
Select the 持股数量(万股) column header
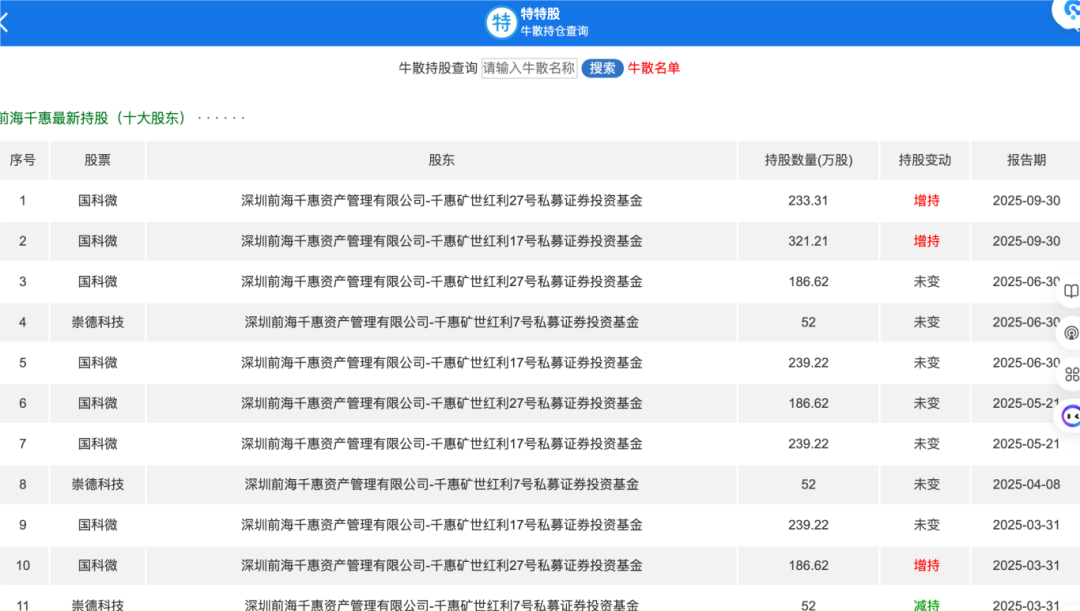(x=809, y=160)
